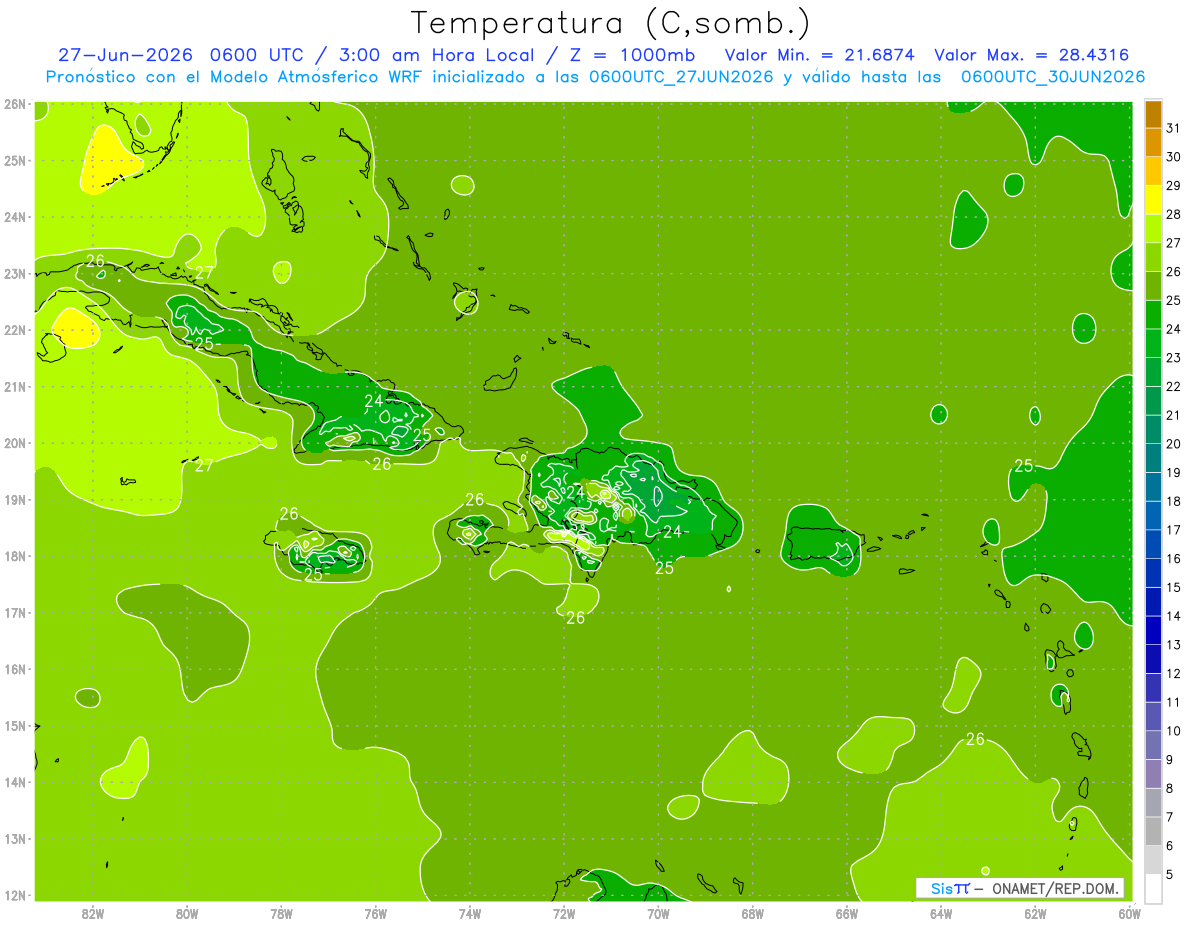The width and height of the screenshot is (1200, 927).
Task: Click the "31" value on the color scale
Action: pyautogui.click(x=1173, y=128)
